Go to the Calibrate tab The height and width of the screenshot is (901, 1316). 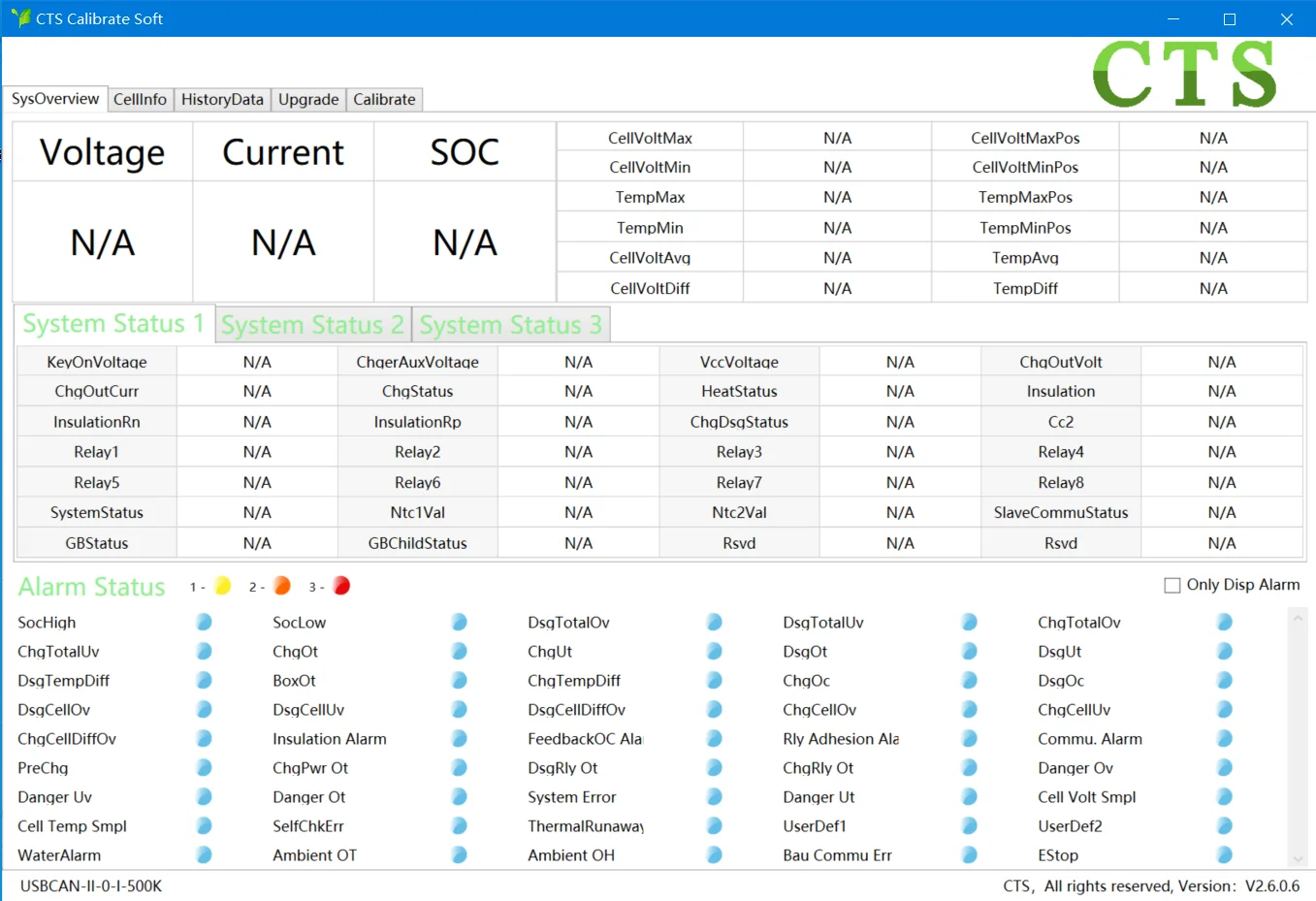tap(384, 99)
